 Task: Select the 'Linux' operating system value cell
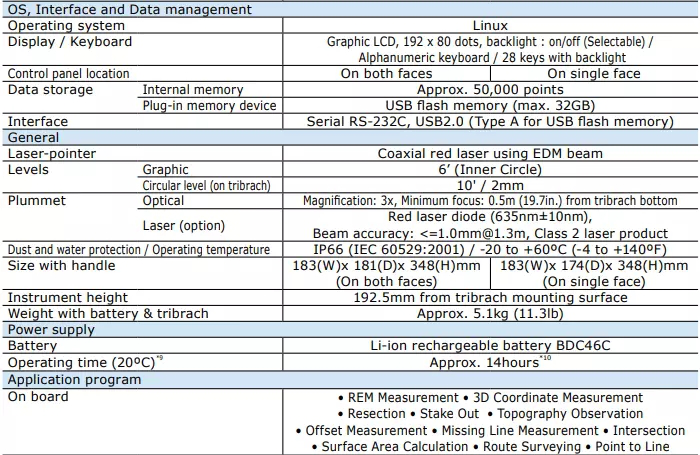pyautogui.click(x=489, y=25)
